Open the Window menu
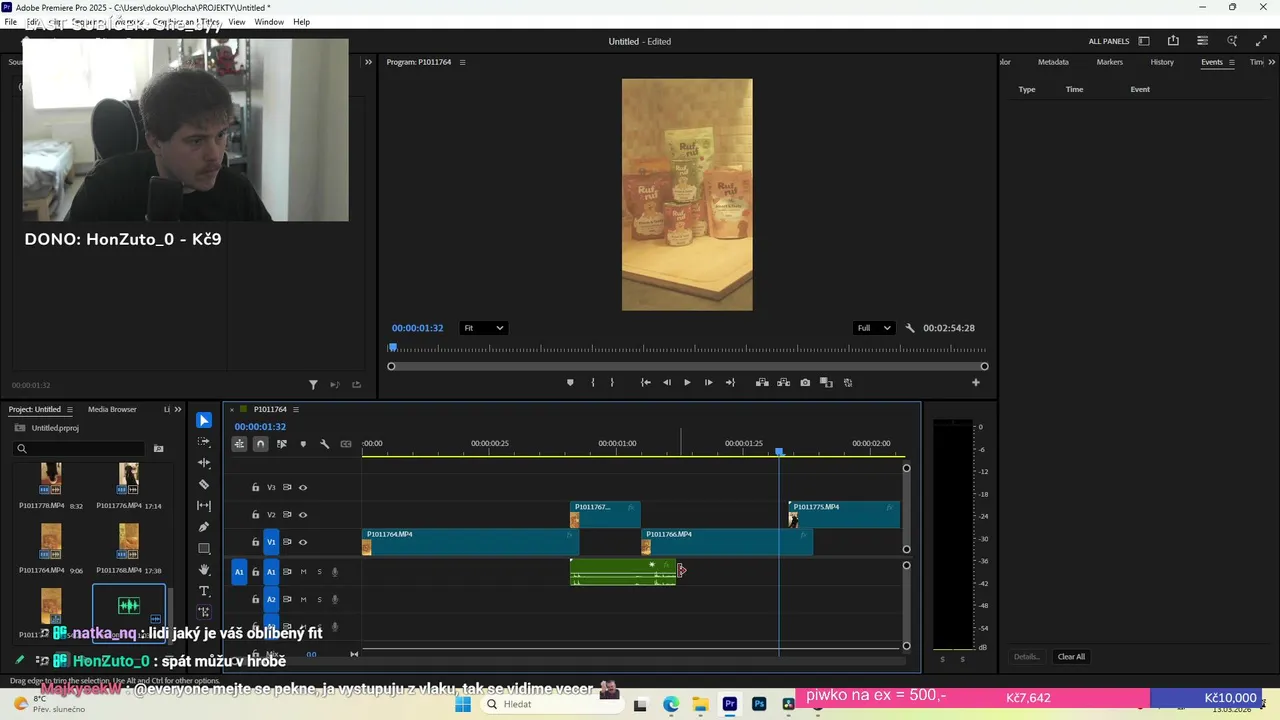 [269, 22]
